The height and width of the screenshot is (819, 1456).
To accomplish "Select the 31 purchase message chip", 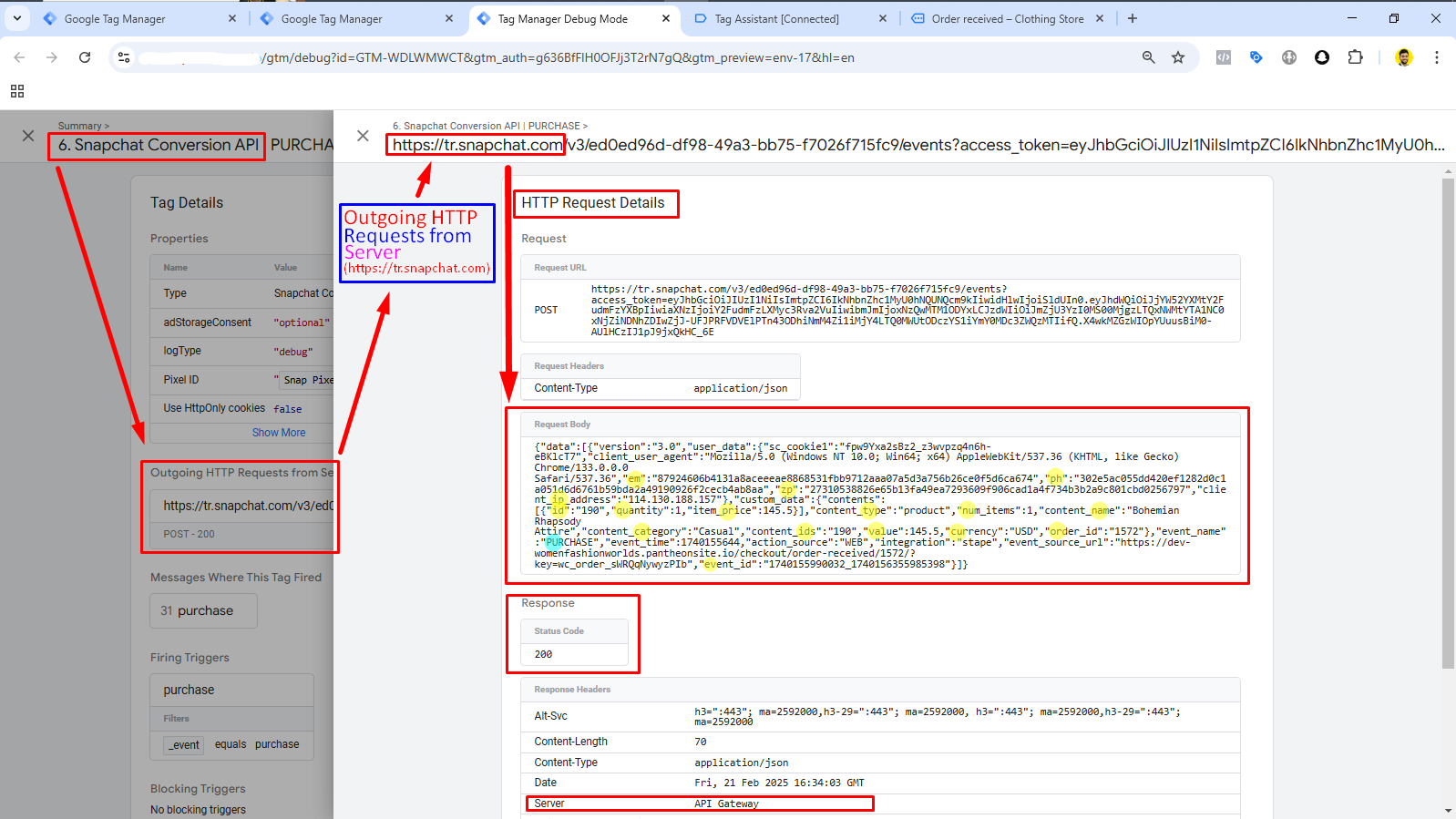I will coord(202,611).
